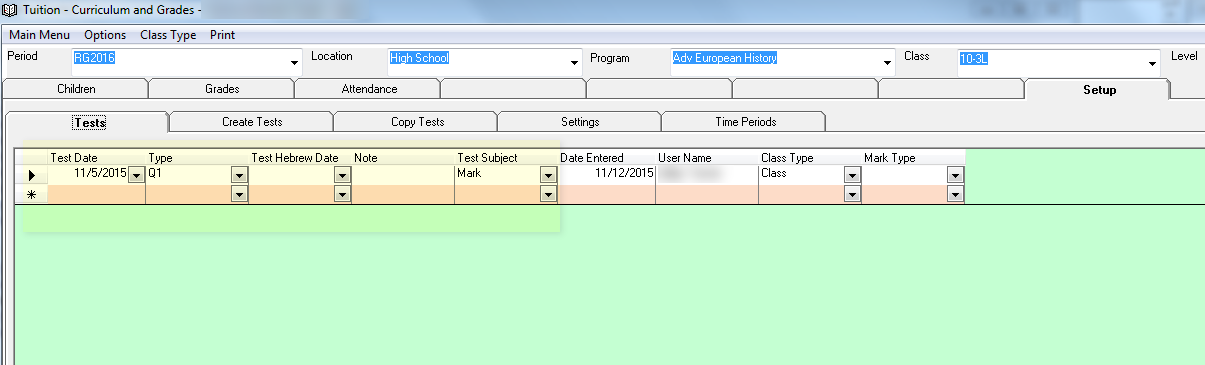Viewport: 1205px width, 365px height.
Task: Open Test Subject dropdown showing Mark
Action: 547,174
